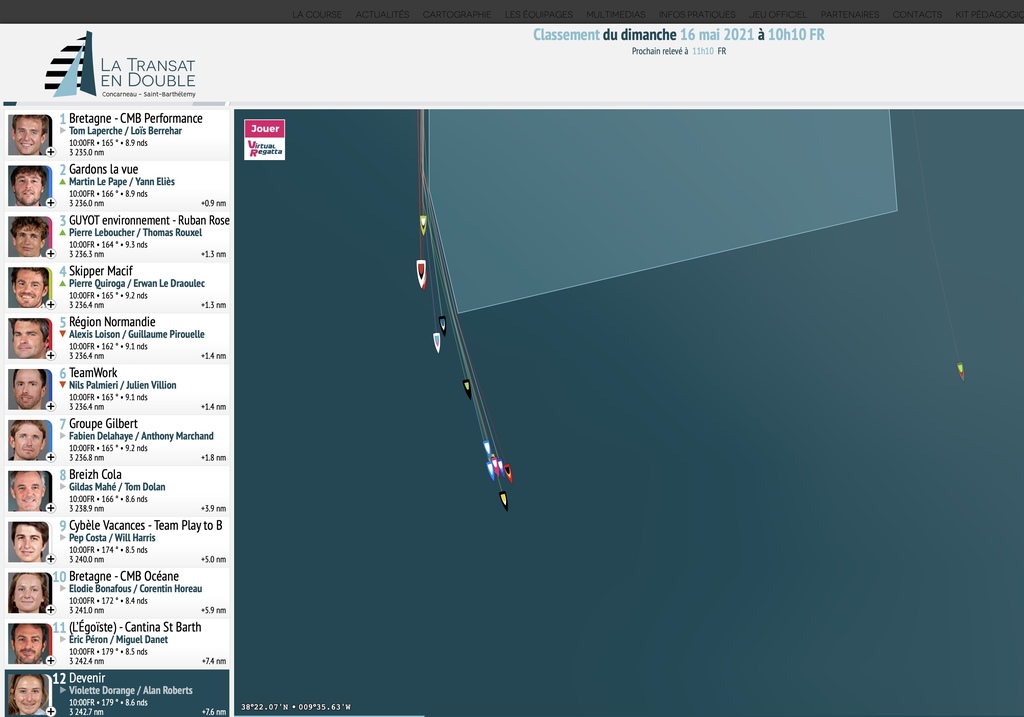This screenshot has height=717, width=1024.
Task: Select the yellow-green boat marker near exclusion zone edge
Action: click(423, 225)
